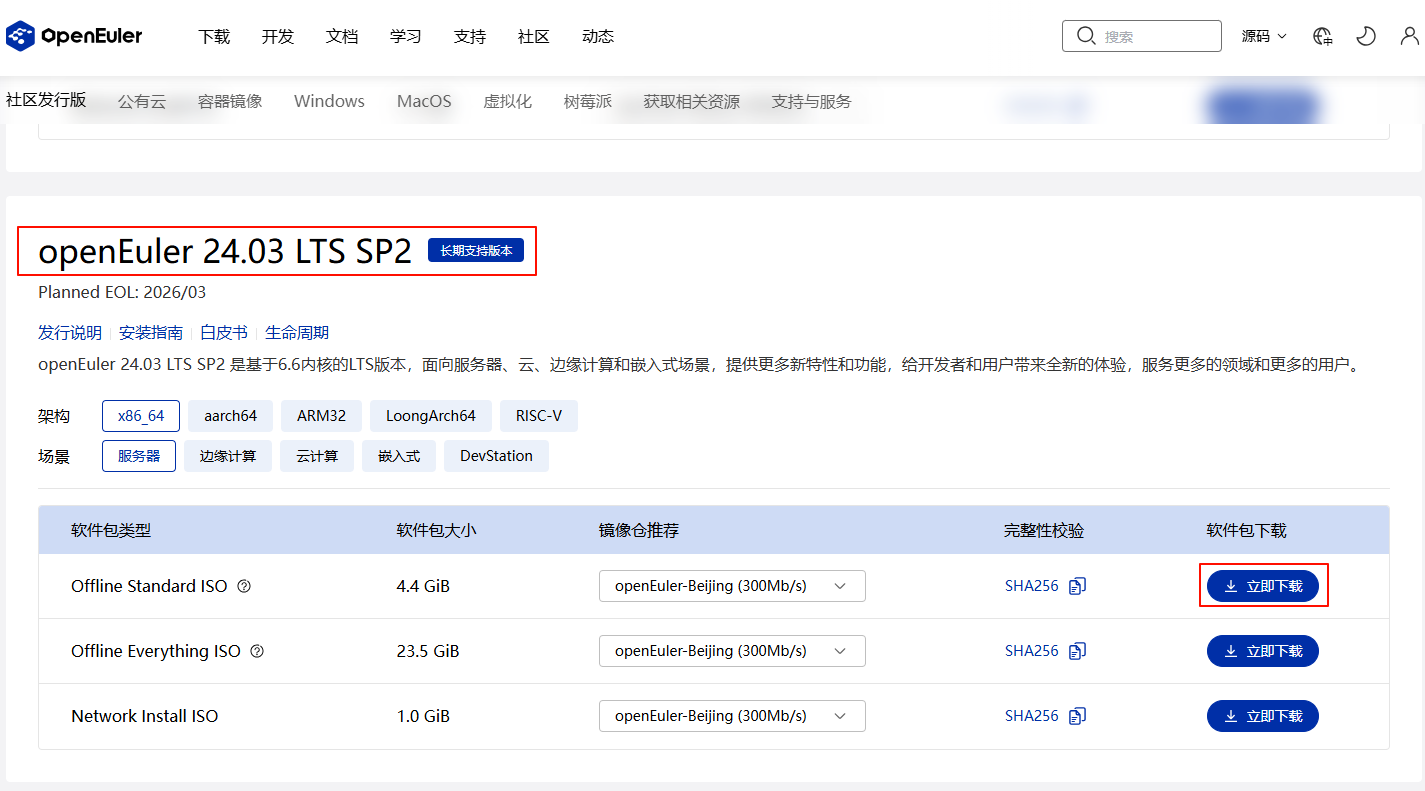Open mirror dropdown for Offline Everything ISO
Viewport: 1425px width, 791px height.
732,651
